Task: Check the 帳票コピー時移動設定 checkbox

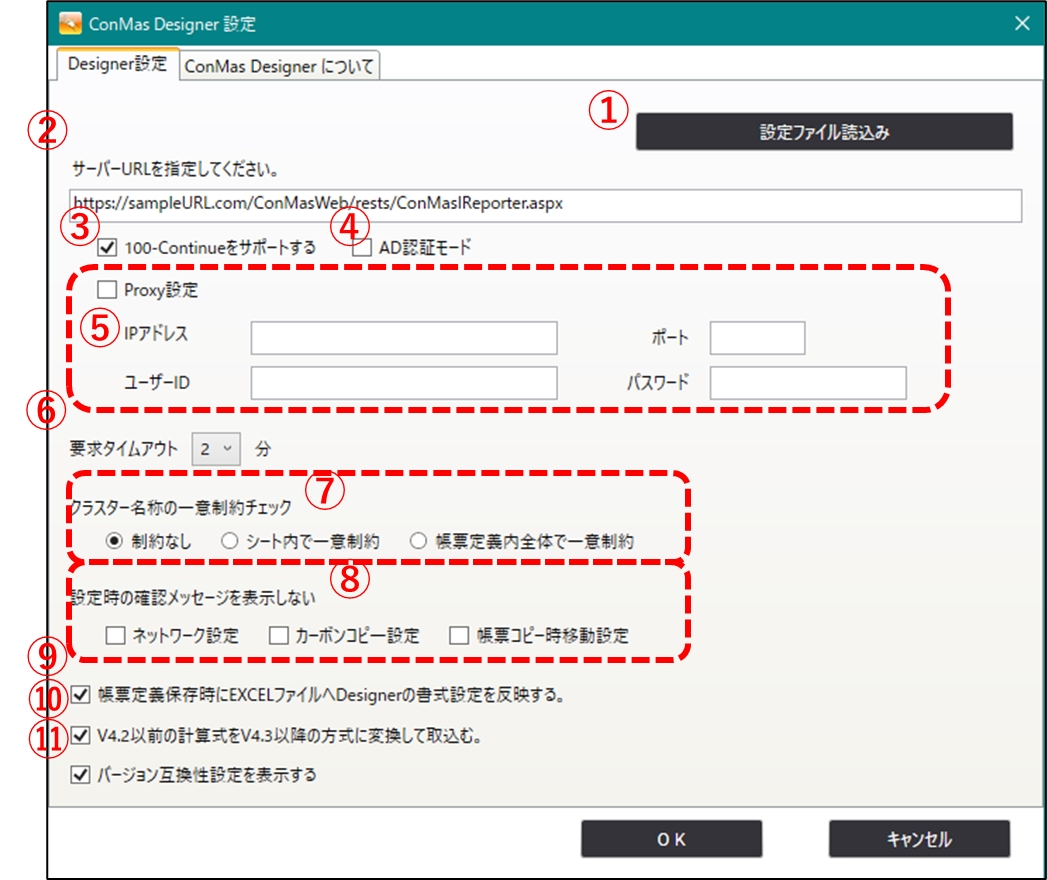Action: (459, 635)
